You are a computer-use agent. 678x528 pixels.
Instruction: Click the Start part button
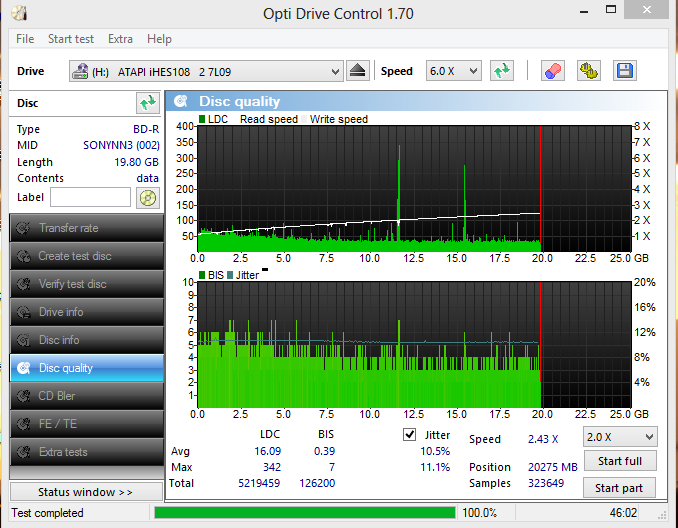pyautogui.click(x=619, y=488)
